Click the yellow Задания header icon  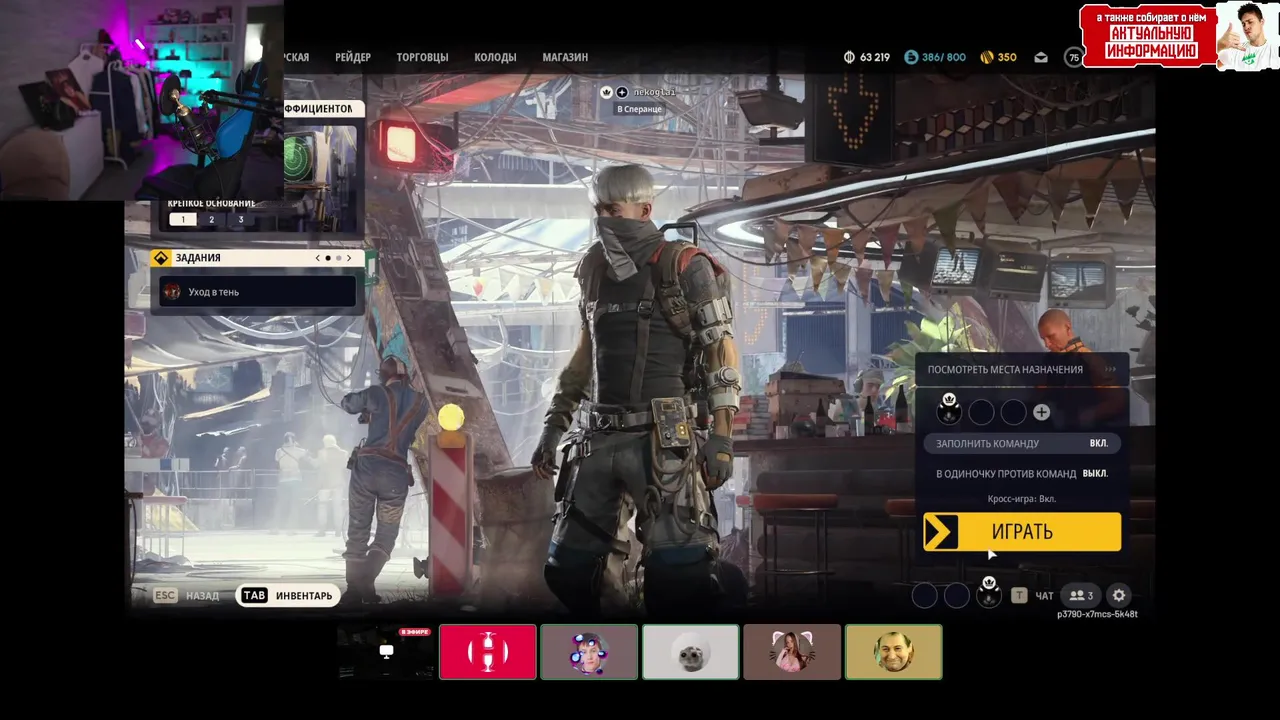(x=161, y=258)
